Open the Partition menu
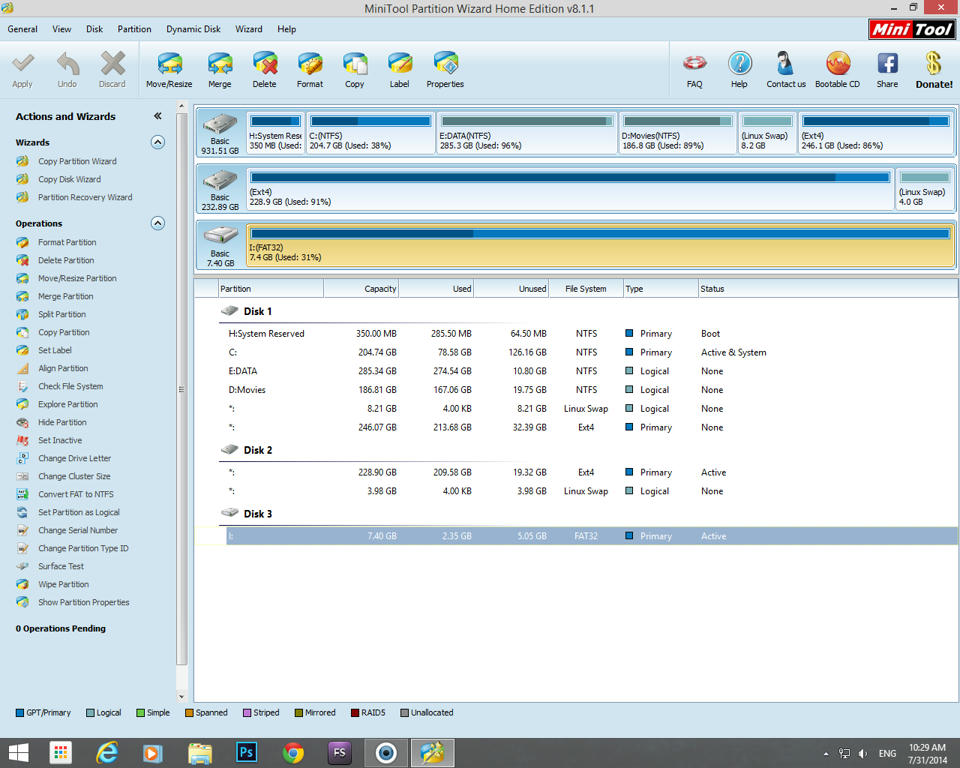The image size is (960, 768). [134, 29]
